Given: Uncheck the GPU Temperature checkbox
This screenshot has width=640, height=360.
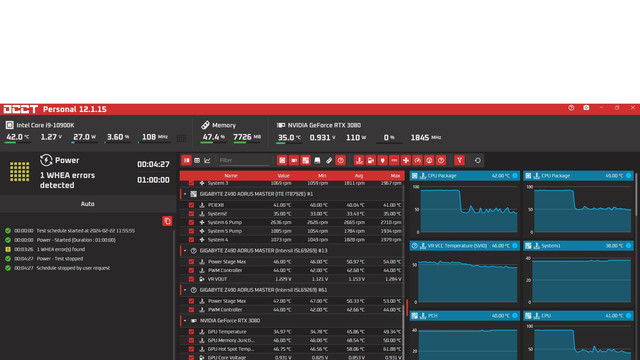Looking at the screenshot, I should click(x=191, y=332).
